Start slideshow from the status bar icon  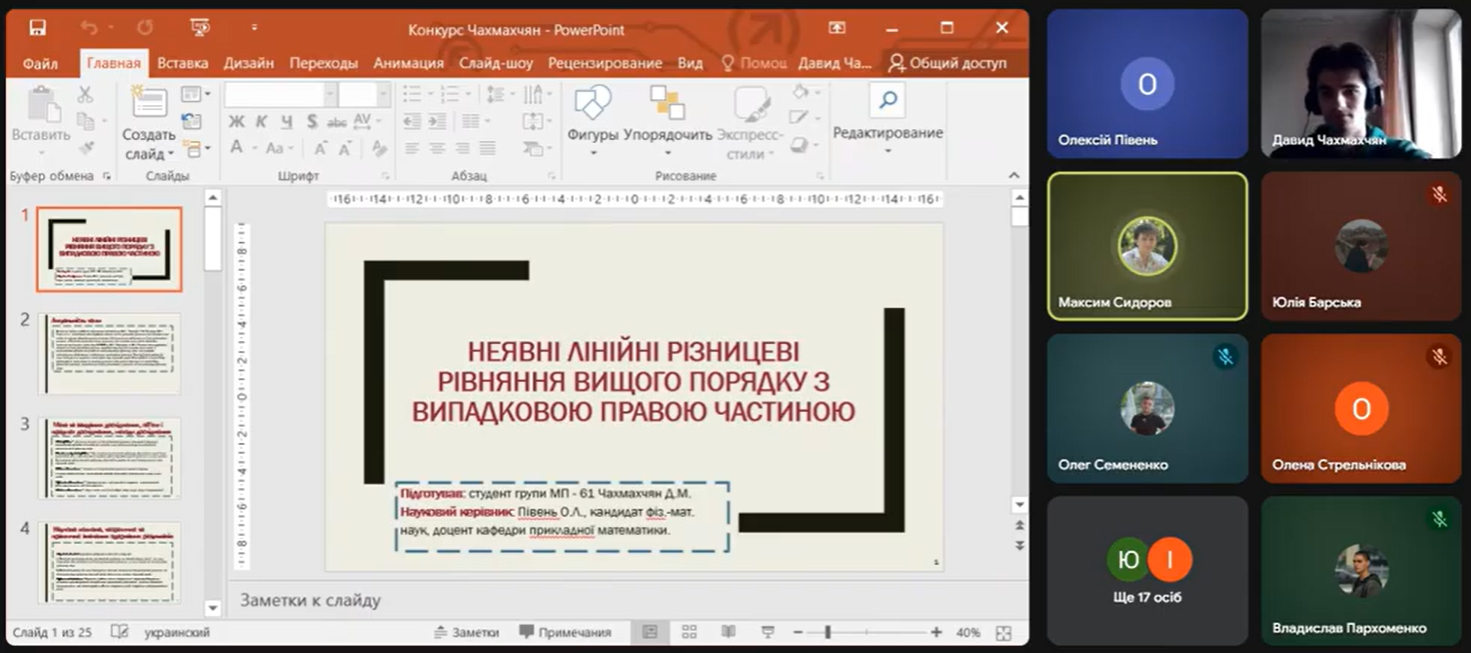click(767, 632)
